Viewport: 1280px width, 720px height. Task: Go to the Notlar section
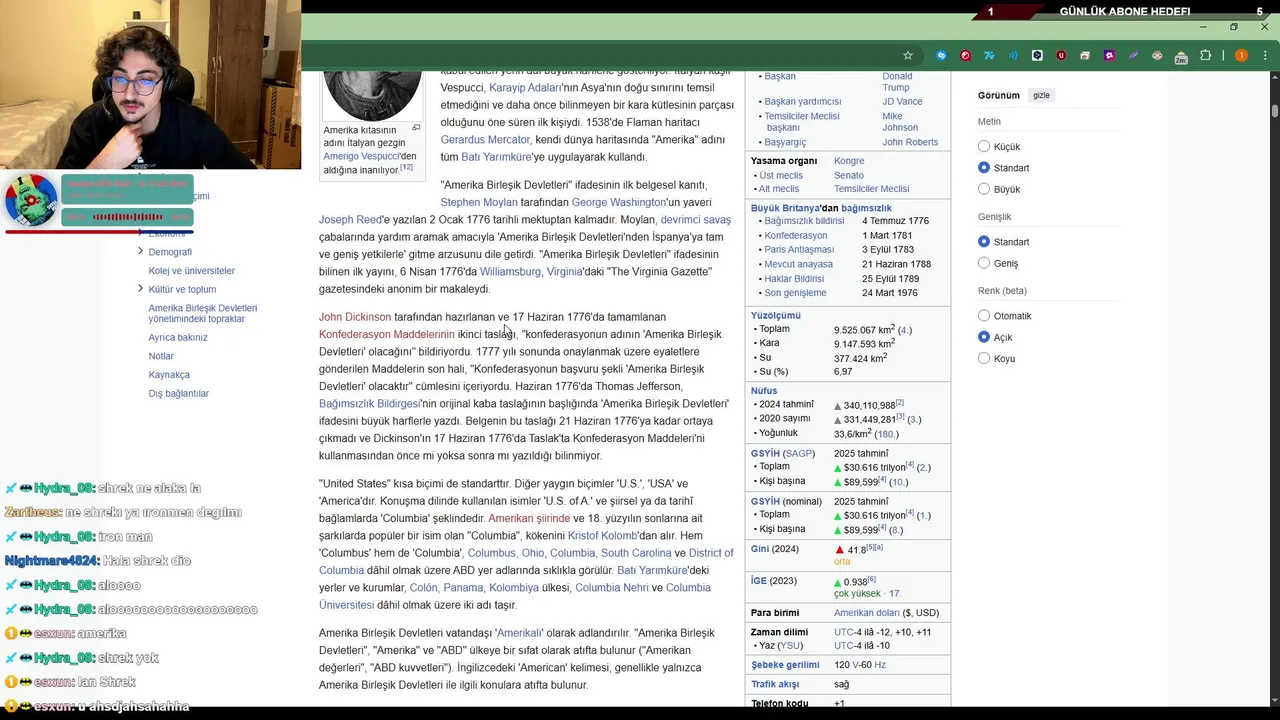(161, 356)
